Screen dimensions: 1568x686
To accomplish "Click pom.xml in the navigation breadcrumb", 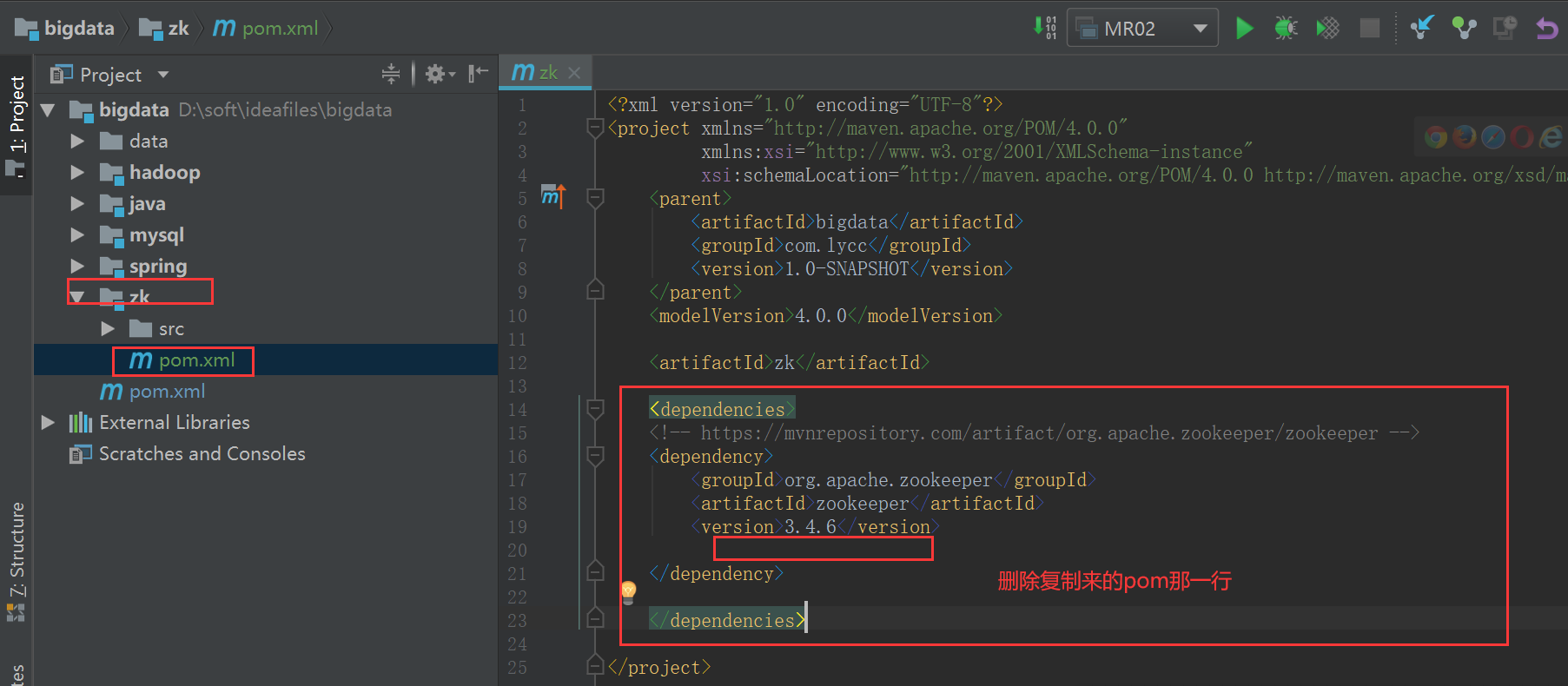I will tap(266, 28).
